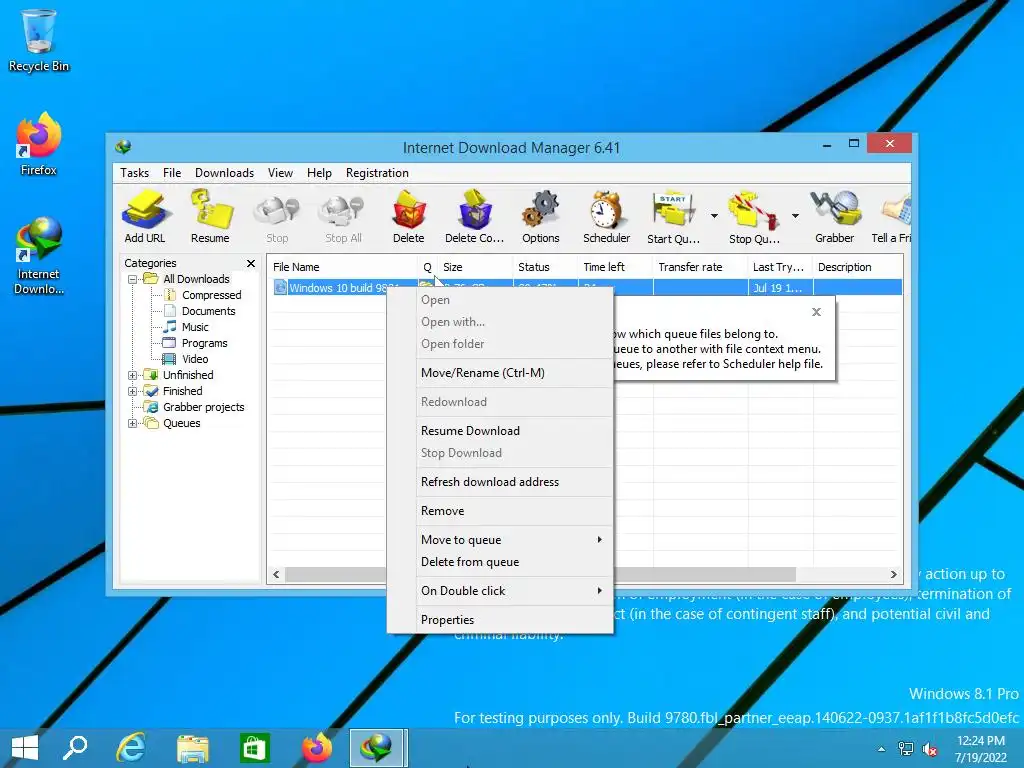Open File Explorer from the taskbar
1024x768 pixels.
[193, 748]
